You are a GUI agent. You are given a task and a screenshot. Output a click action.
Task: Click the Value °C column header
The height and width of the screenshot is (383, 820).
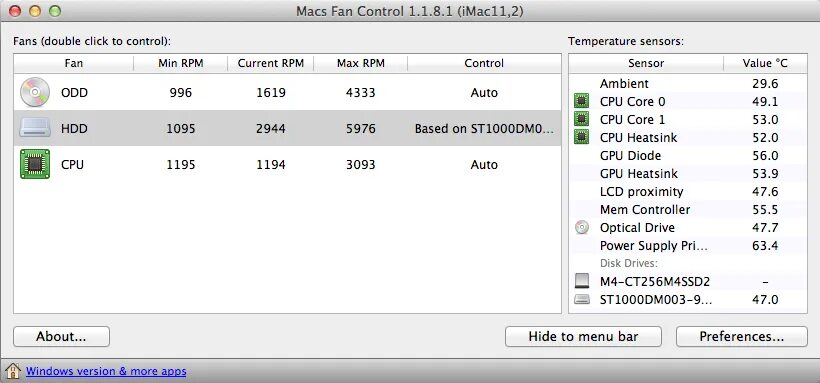(x=765, y=63)
